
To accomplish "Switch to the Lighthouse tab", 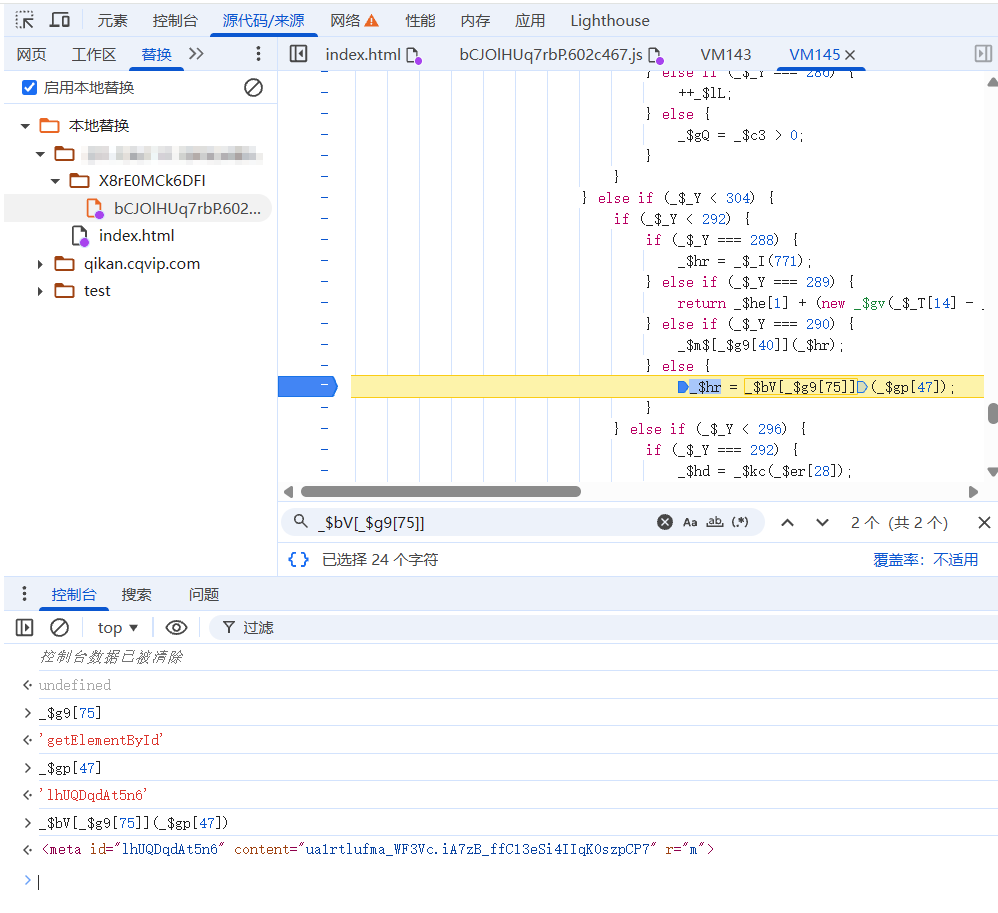I will [609, 20].
